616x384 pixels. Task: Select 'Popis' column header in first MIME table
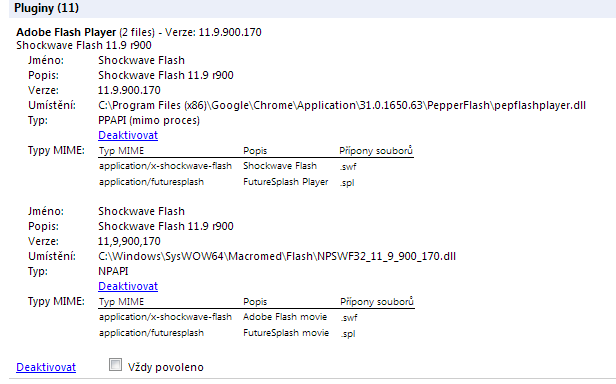point(255,151)
